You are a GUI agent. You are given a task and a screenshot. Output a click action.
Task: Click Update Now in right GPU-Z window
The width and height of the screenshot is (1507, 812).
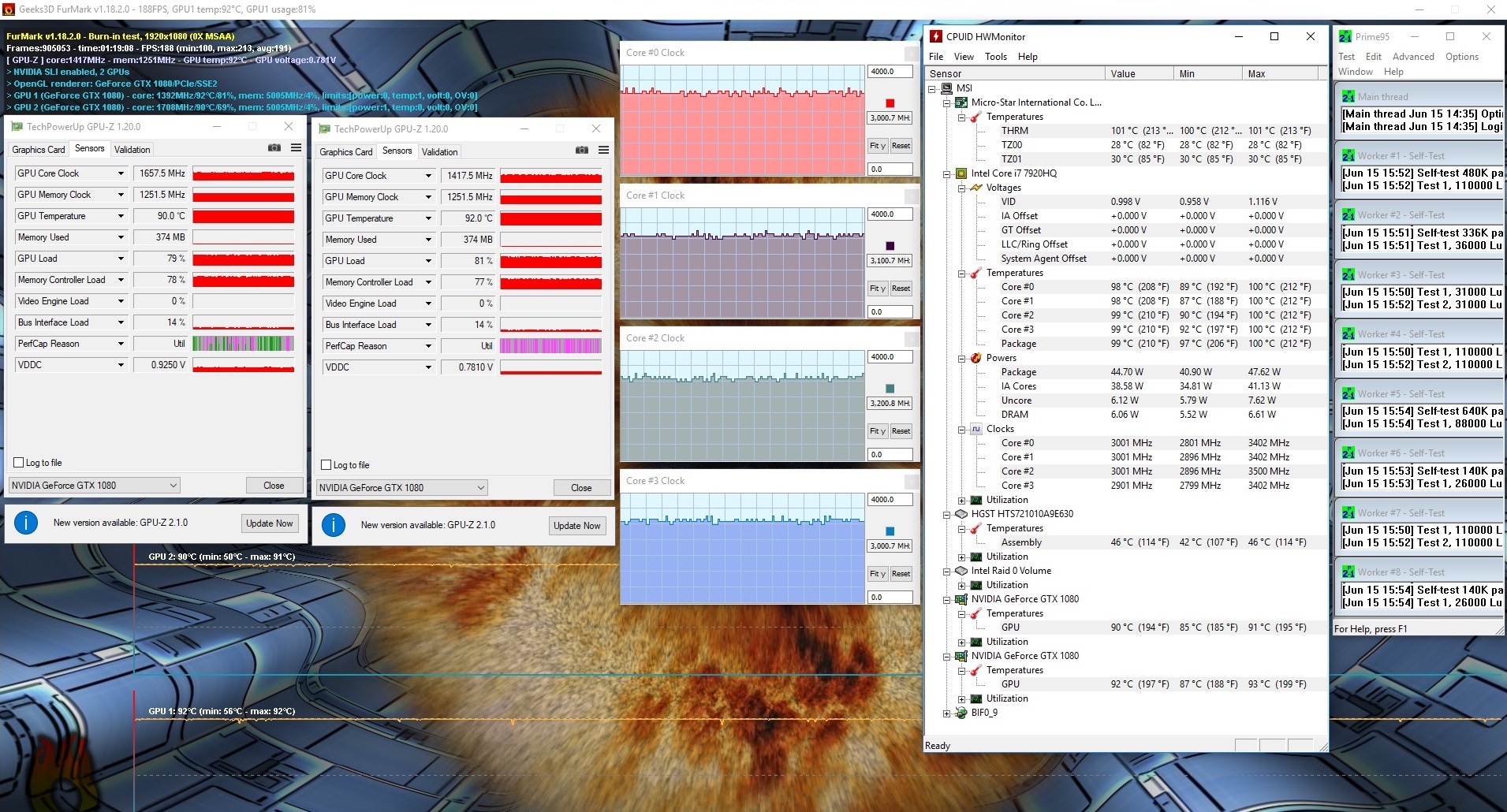576,525
